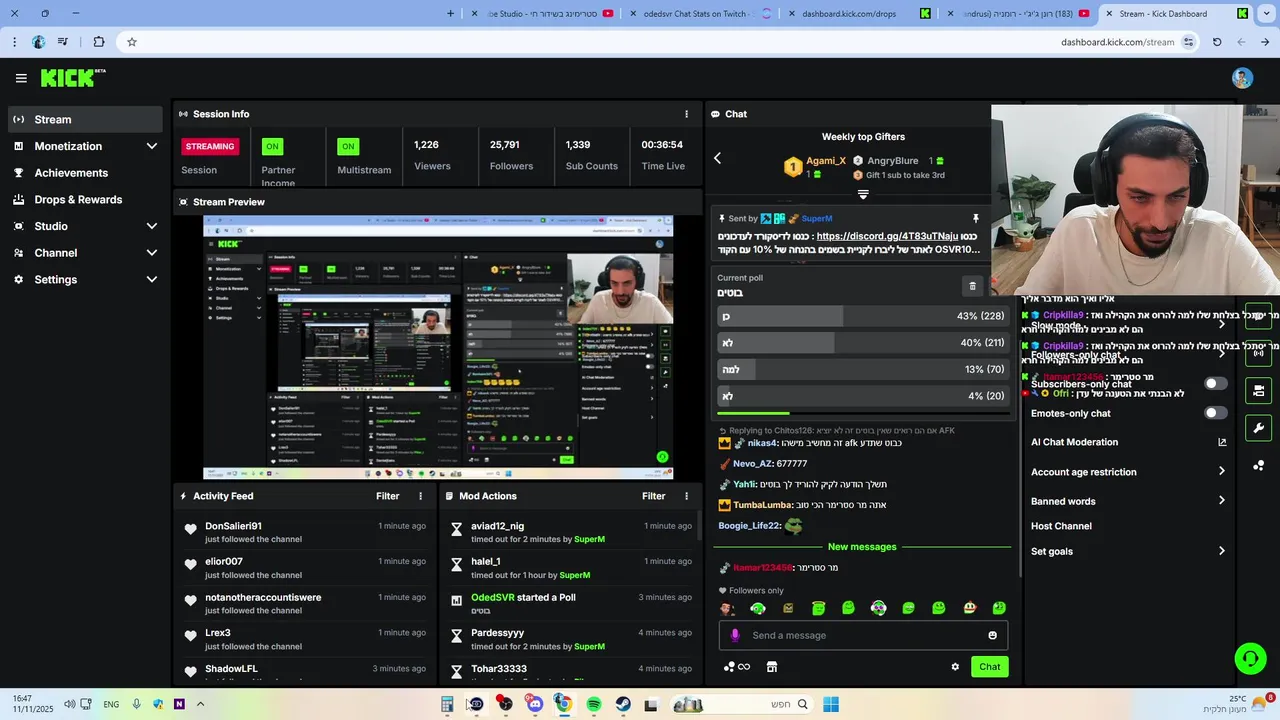Image resolution: width=1280 pixels, height=720 pixels.
Task: Open Activity Feed three-dot options
Action: pos(420,496)
